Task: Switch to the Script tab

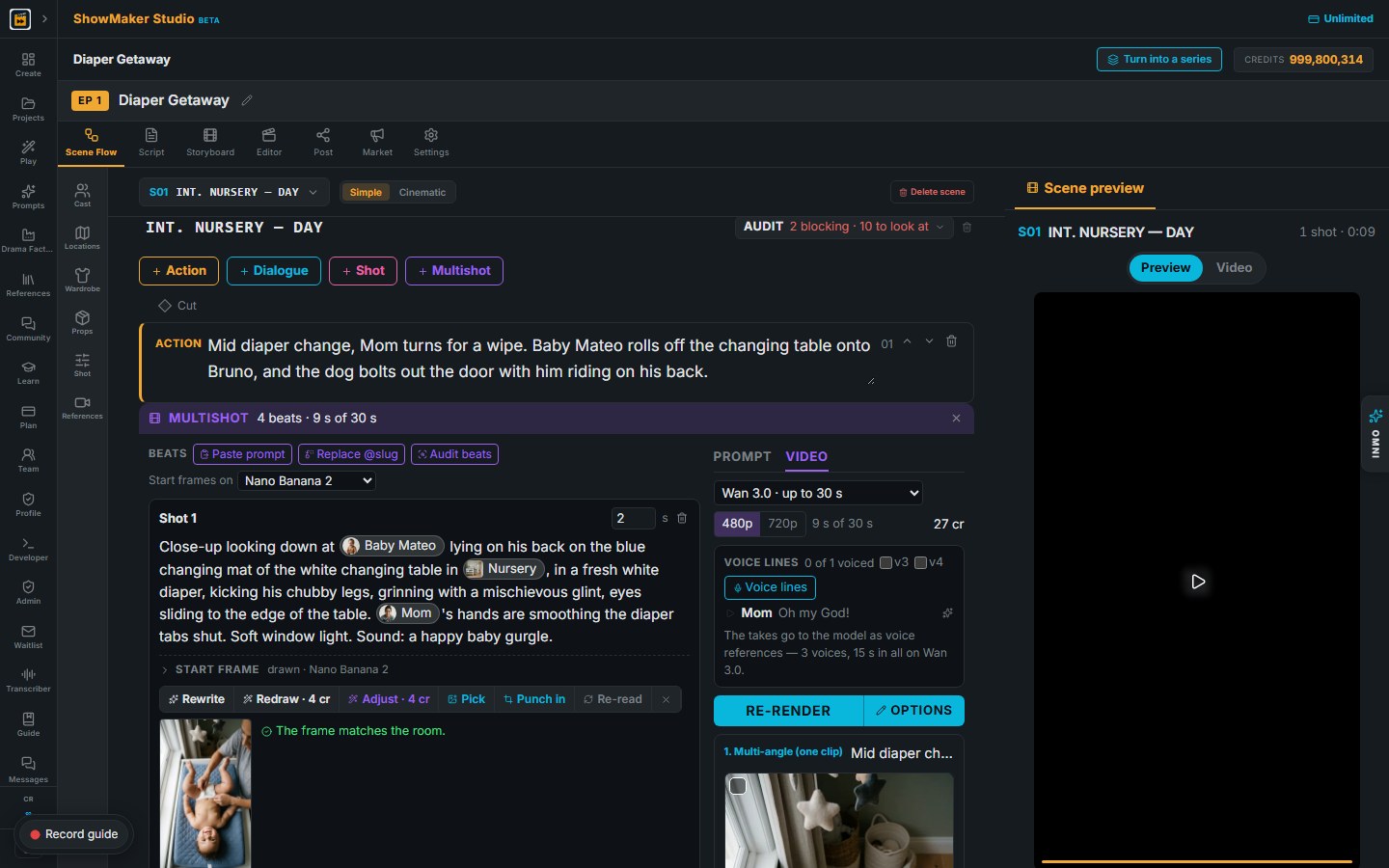Action: coord(151,143)
